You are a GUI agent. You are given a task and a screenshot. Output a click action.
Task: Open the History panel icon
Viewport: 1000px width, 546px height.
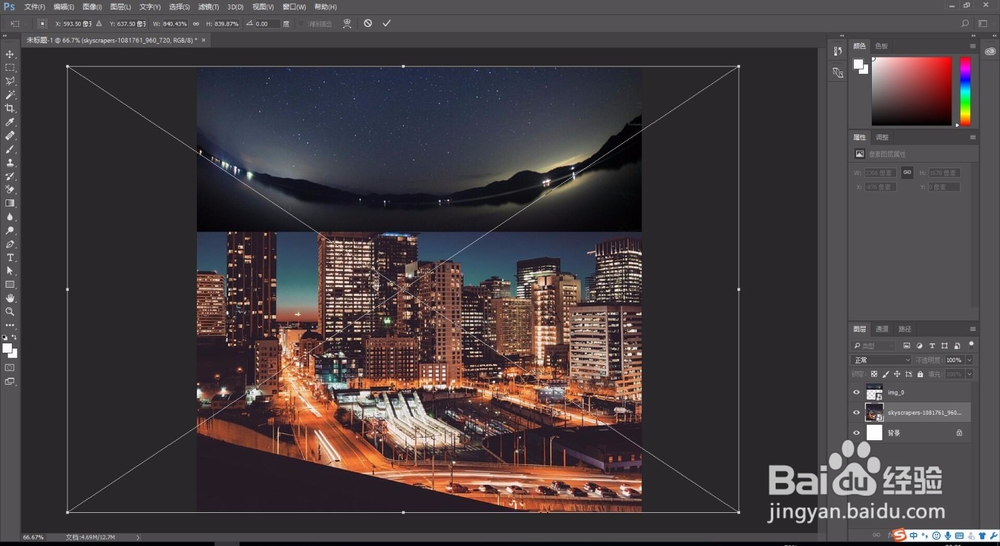point(837,52)
